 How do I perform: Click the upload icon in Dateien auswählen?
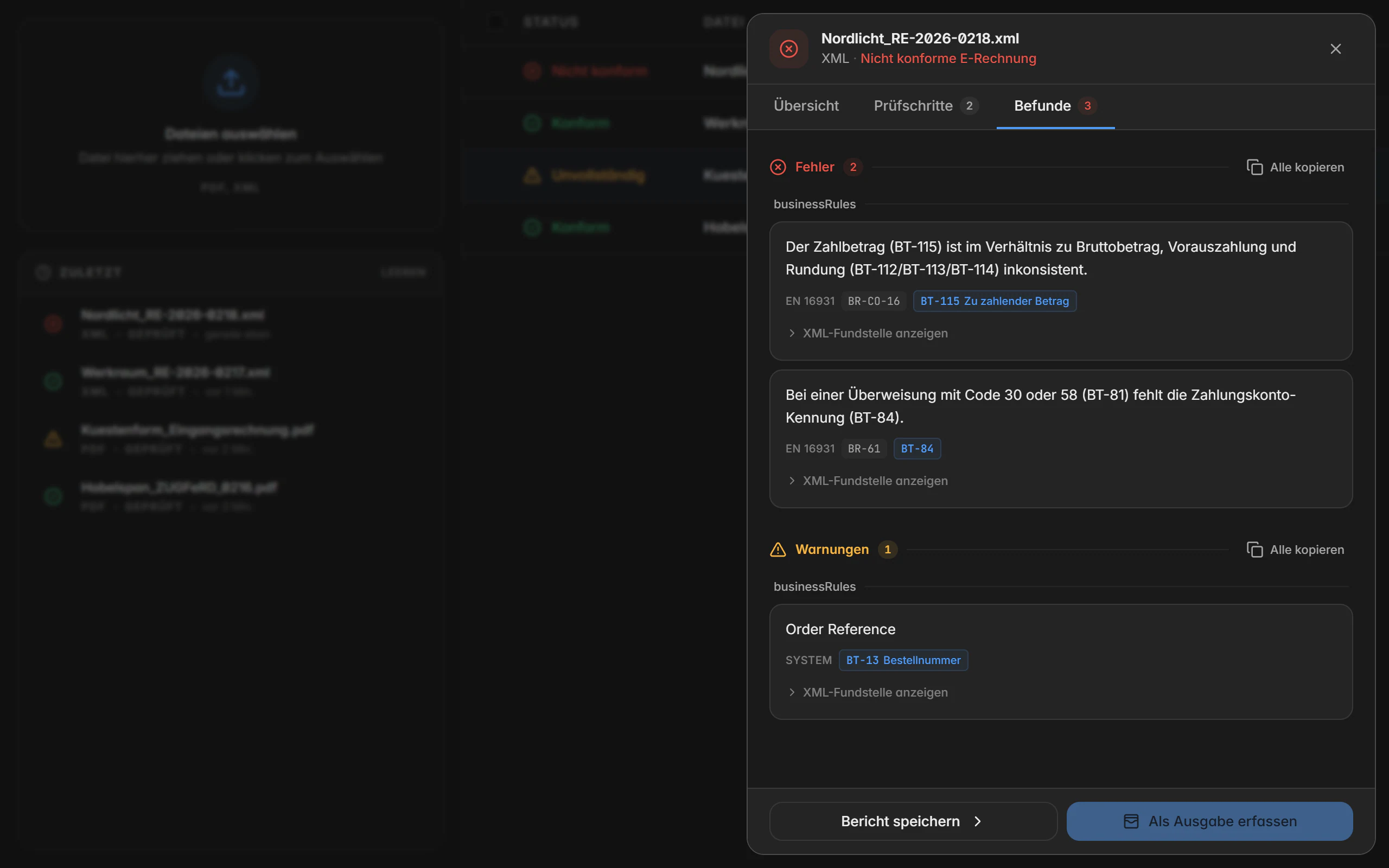pos(231,83)
